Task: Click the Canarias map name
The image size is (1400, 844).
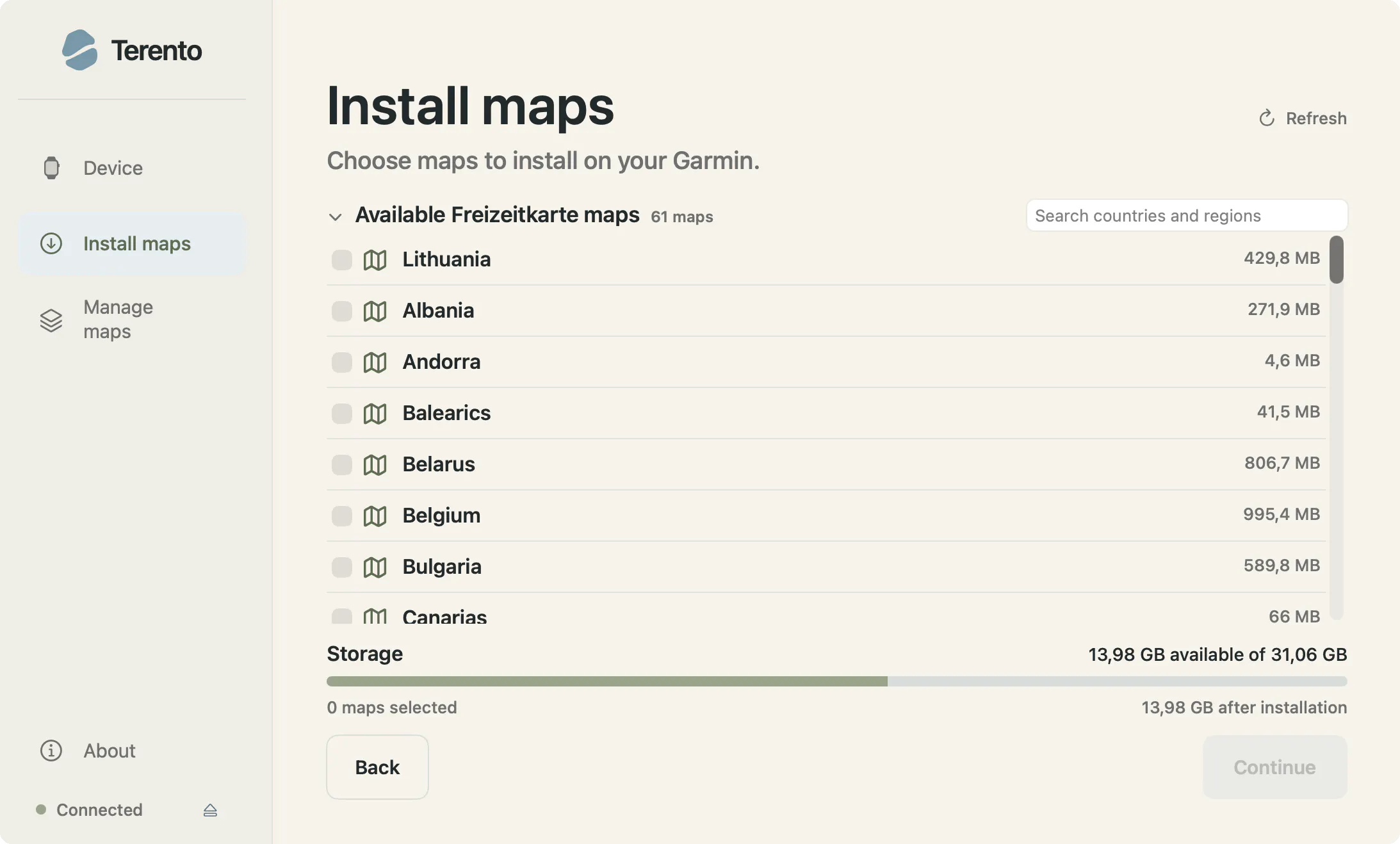Action: tap(444, 616)
